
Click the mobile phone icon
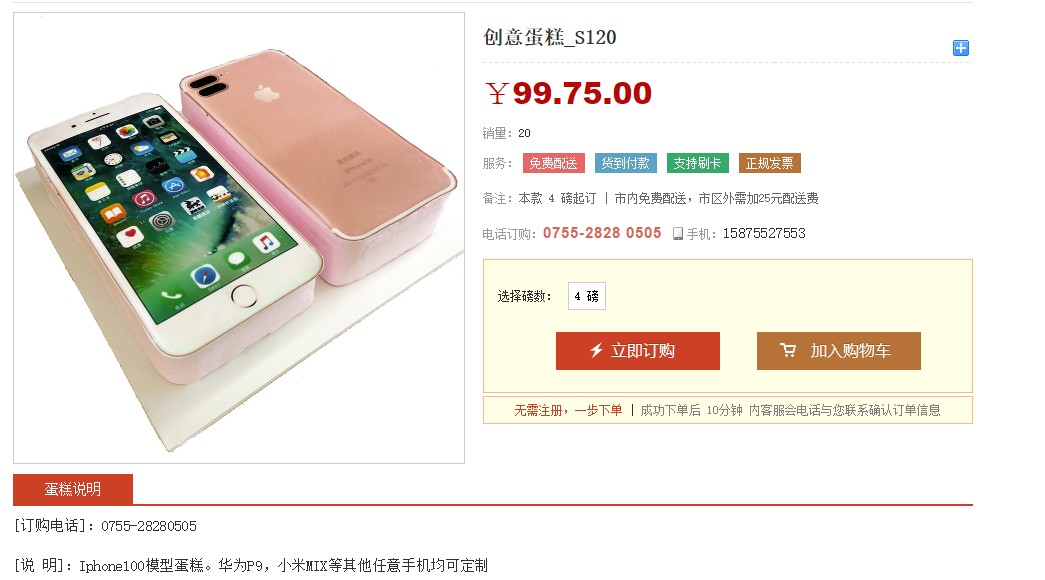click(677, 234)
